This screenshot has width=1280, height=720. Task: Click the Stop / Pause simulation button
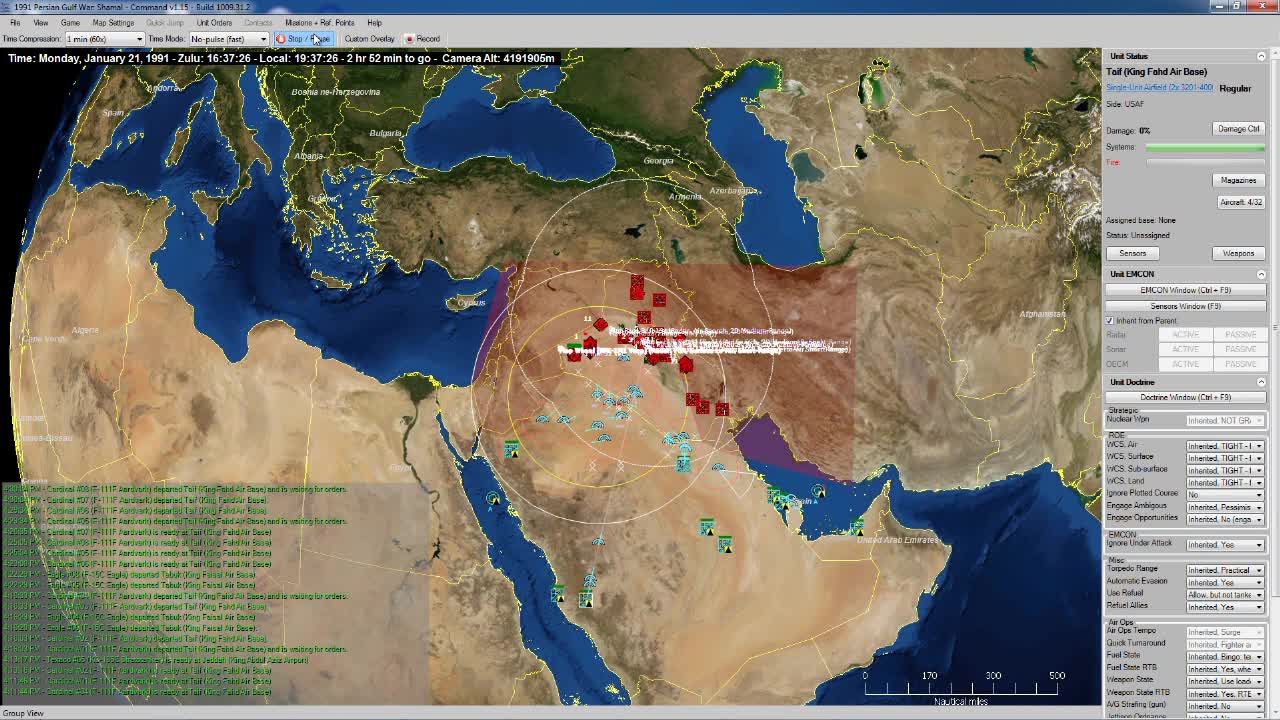tap(303, 39)
